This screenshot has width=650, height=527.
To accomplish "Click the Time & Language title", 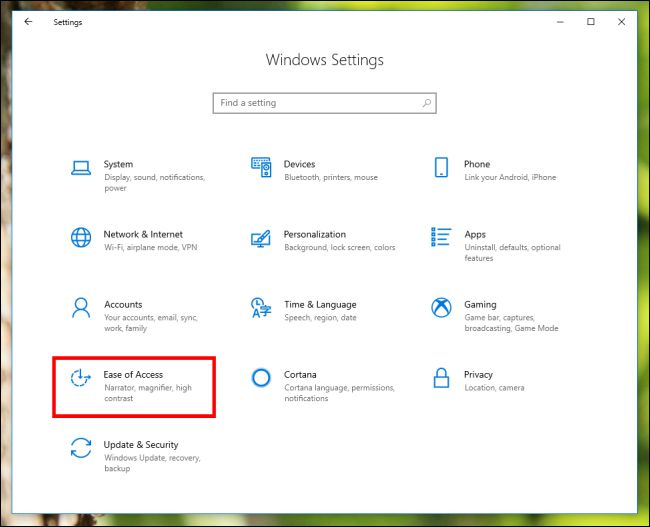I will tap(320, 305).
